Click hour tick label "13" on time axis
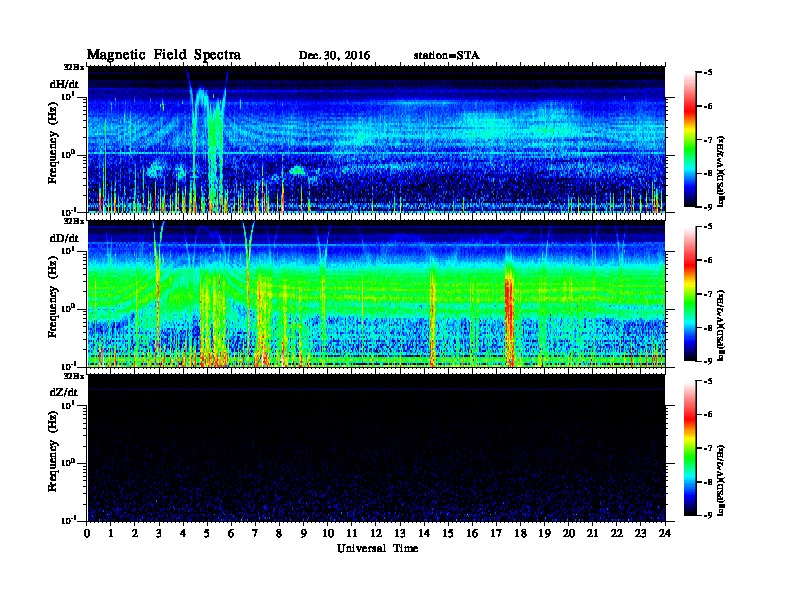The height and width of the screenshot is (612, 792). pos(400,534)
